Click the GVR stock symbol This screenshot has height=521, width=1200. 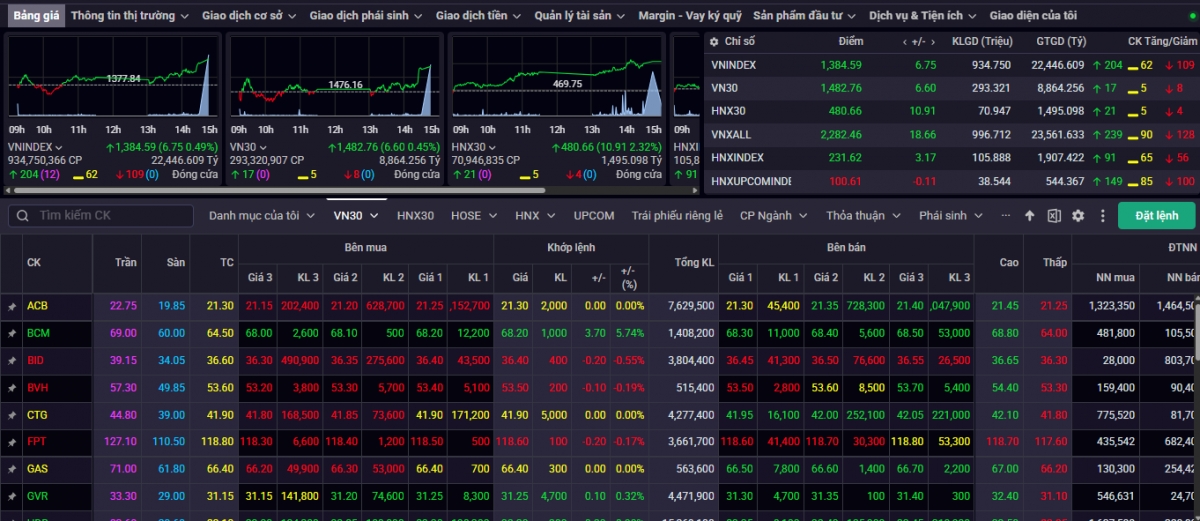38,495
